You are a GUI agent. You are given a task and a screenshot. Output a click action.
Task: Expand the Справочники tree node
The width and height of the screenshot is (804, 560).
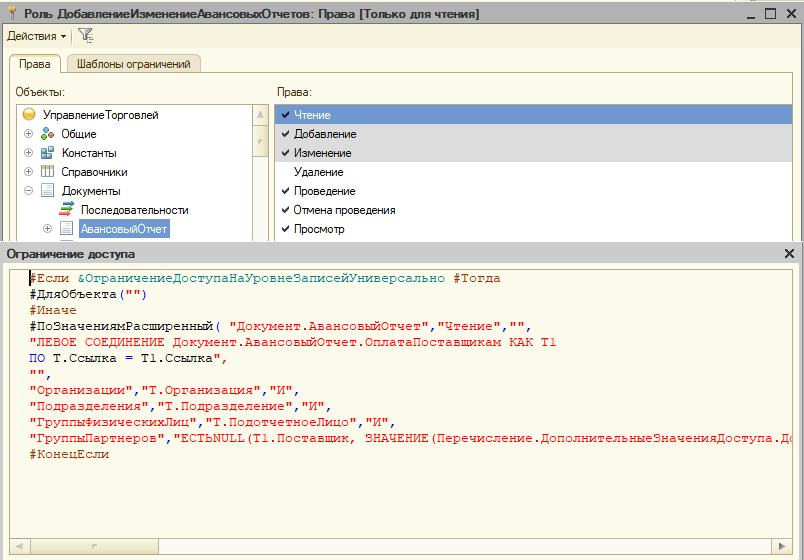tap(29, 172)
